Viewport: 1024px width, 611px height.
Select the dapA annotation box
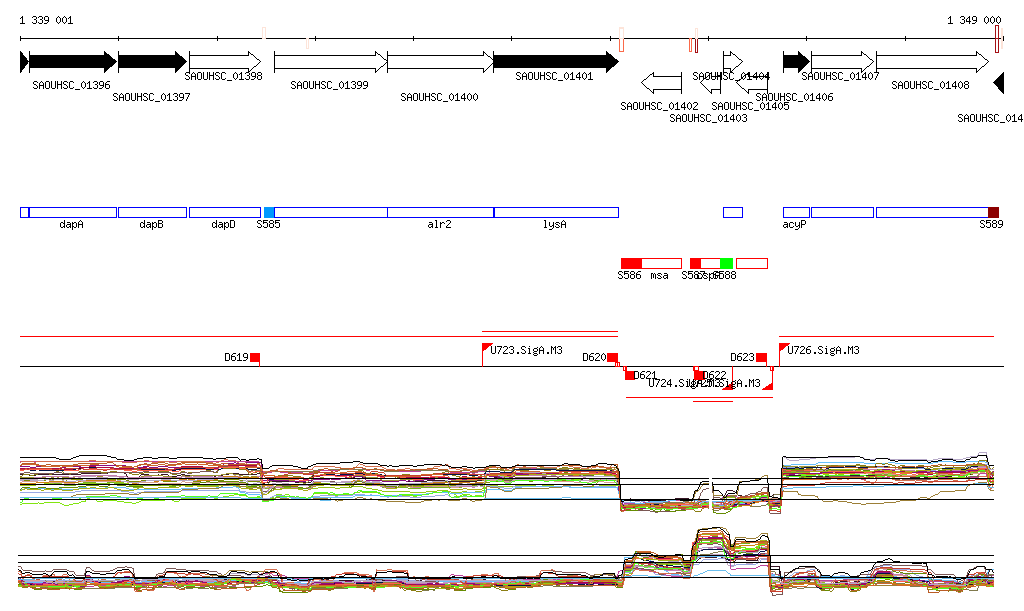73,212
